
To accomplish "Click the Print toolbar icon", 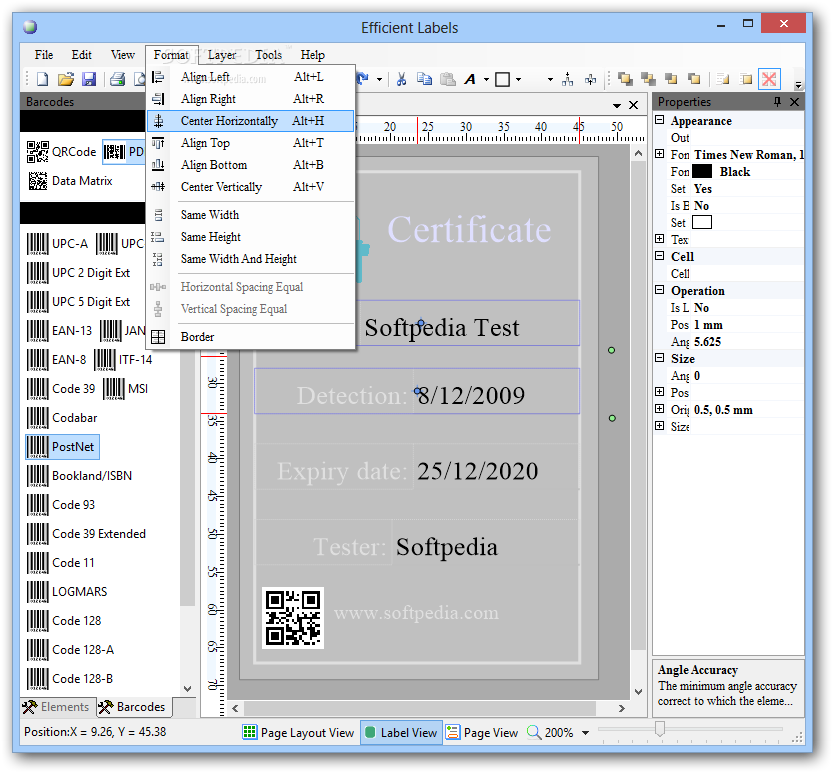I will tap(117, 80).
